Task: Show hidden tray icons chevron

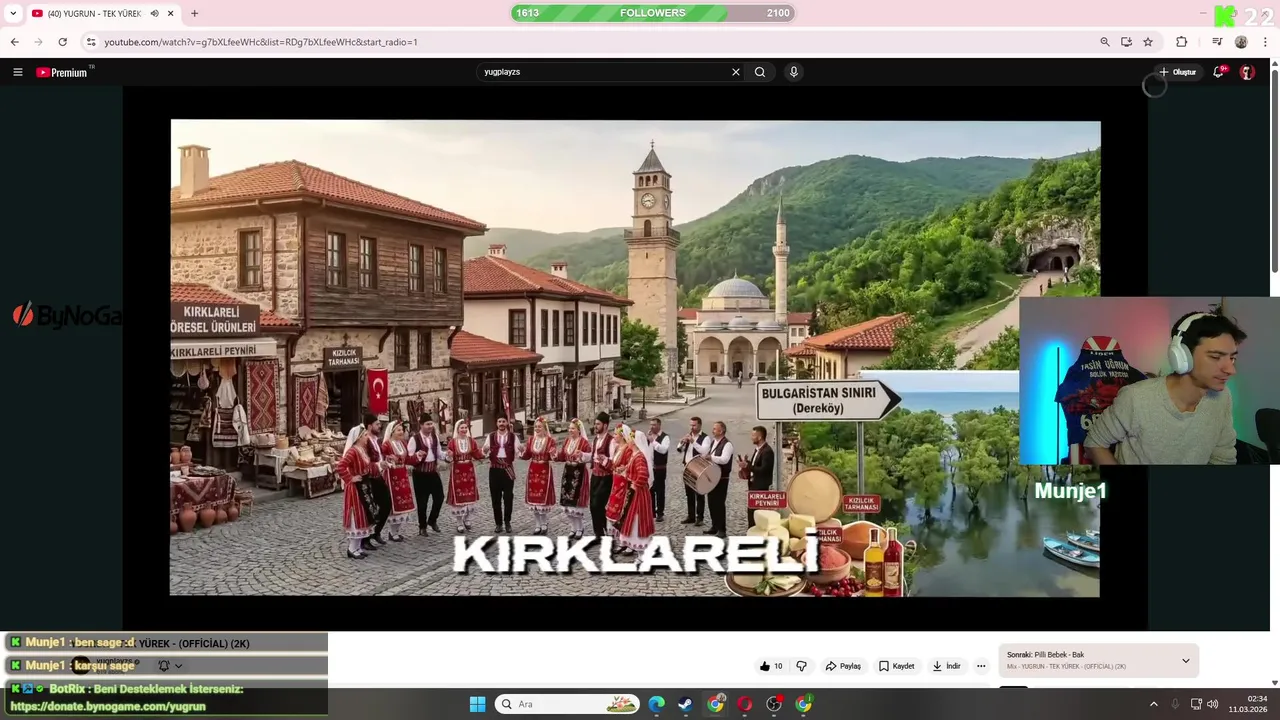Action: [1153, 704]
